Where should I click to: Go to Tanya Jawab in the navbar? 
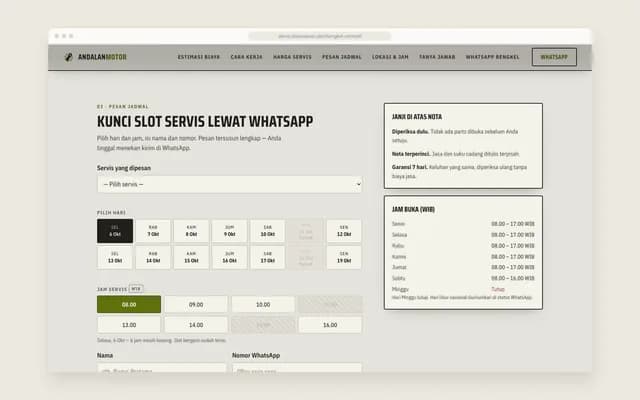point(437,57)
